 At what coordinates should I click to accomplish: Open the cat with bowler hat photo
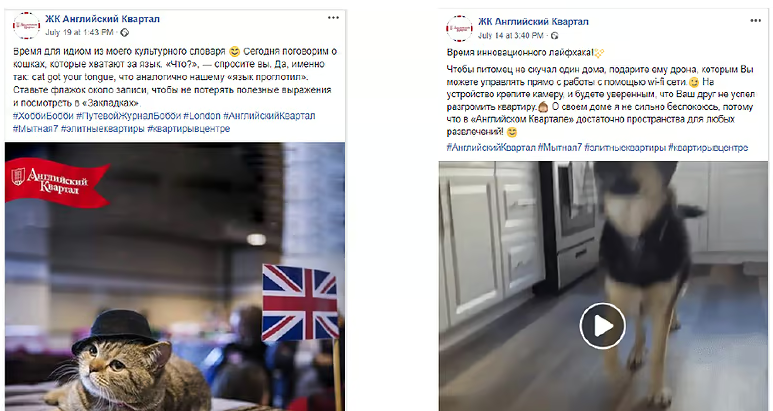pyautogui.click(x=175, y=276)
